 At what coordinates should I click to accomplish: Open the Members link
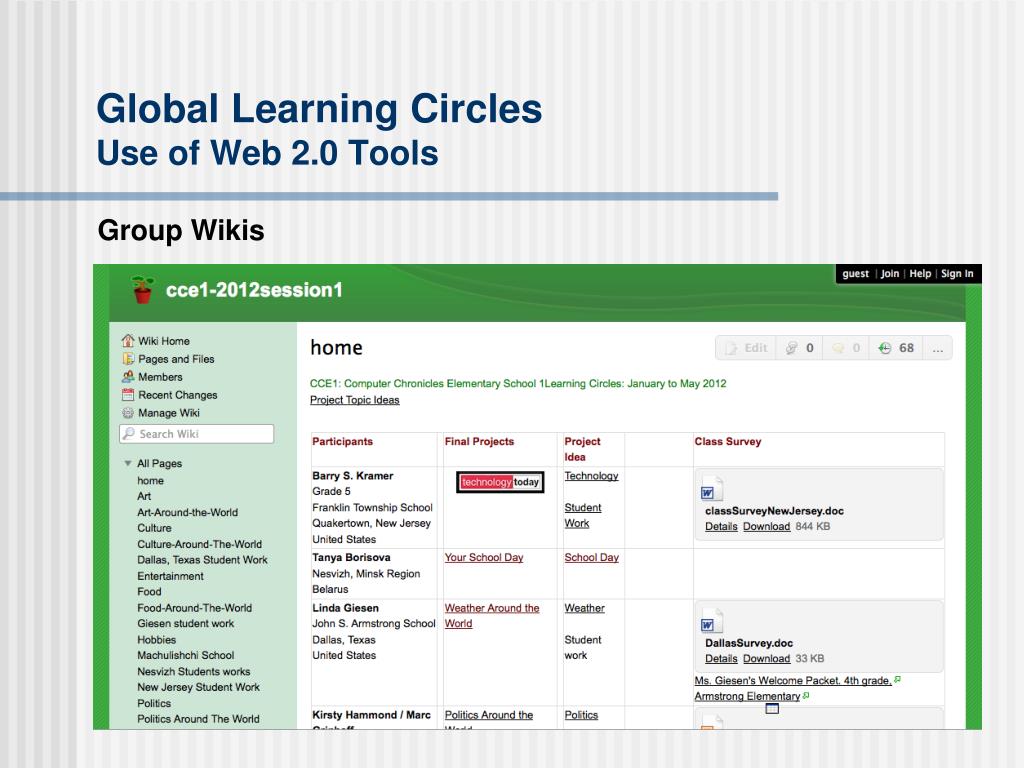pyautogui.click(x=161, y=377)
